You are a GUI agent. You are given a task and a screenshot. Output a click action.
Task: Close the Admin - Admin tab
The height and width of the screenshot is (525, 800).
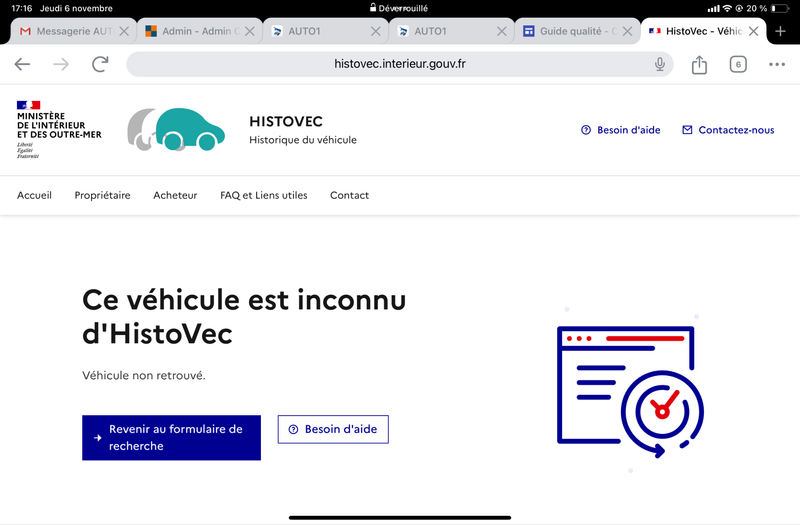click(249, 31)
